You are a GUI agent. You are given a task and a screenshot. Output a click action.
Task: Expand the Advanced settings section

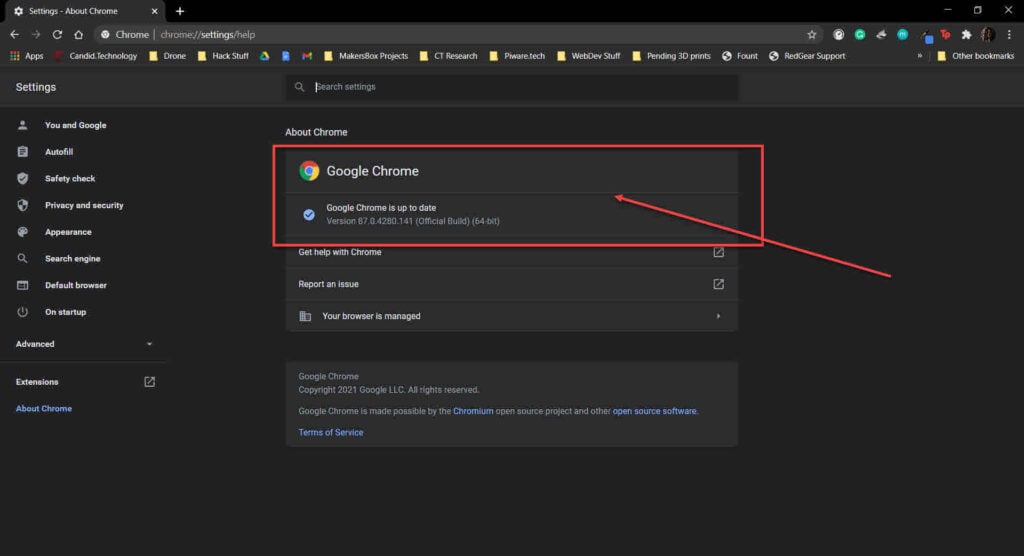click(x=83, y=344)
